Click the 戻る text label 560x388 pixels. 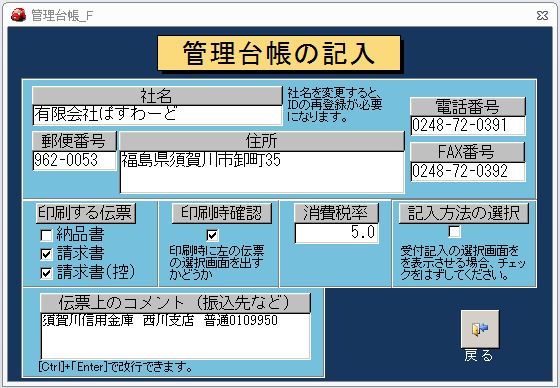click(x=479, y=356)
